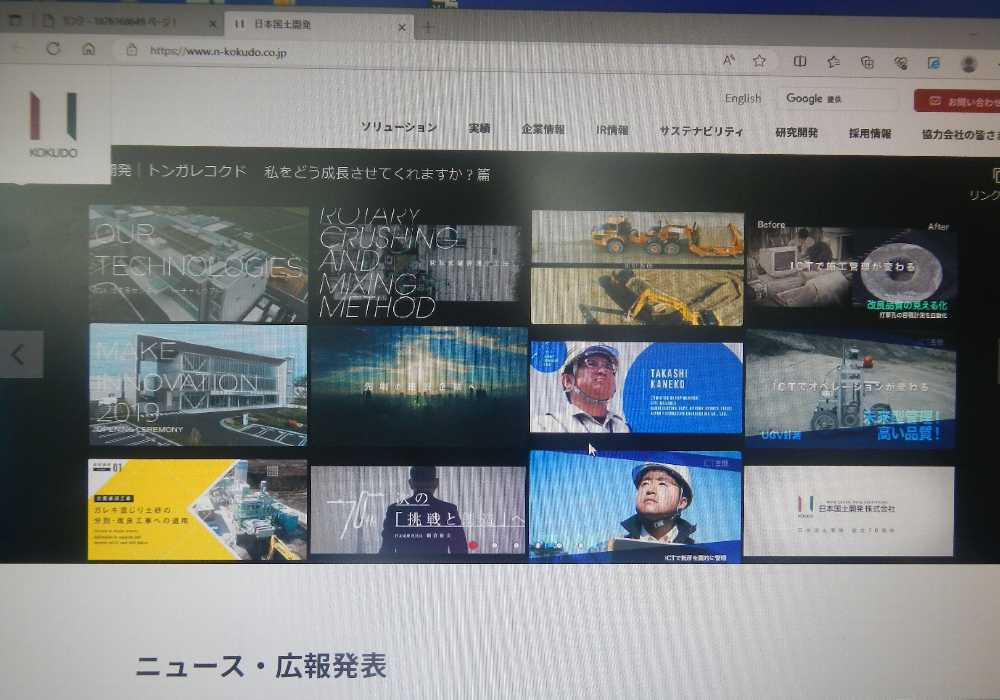Open ROTARY CRUSHING AND MIXING METHOD thumbnail

[x=420, y=263]
